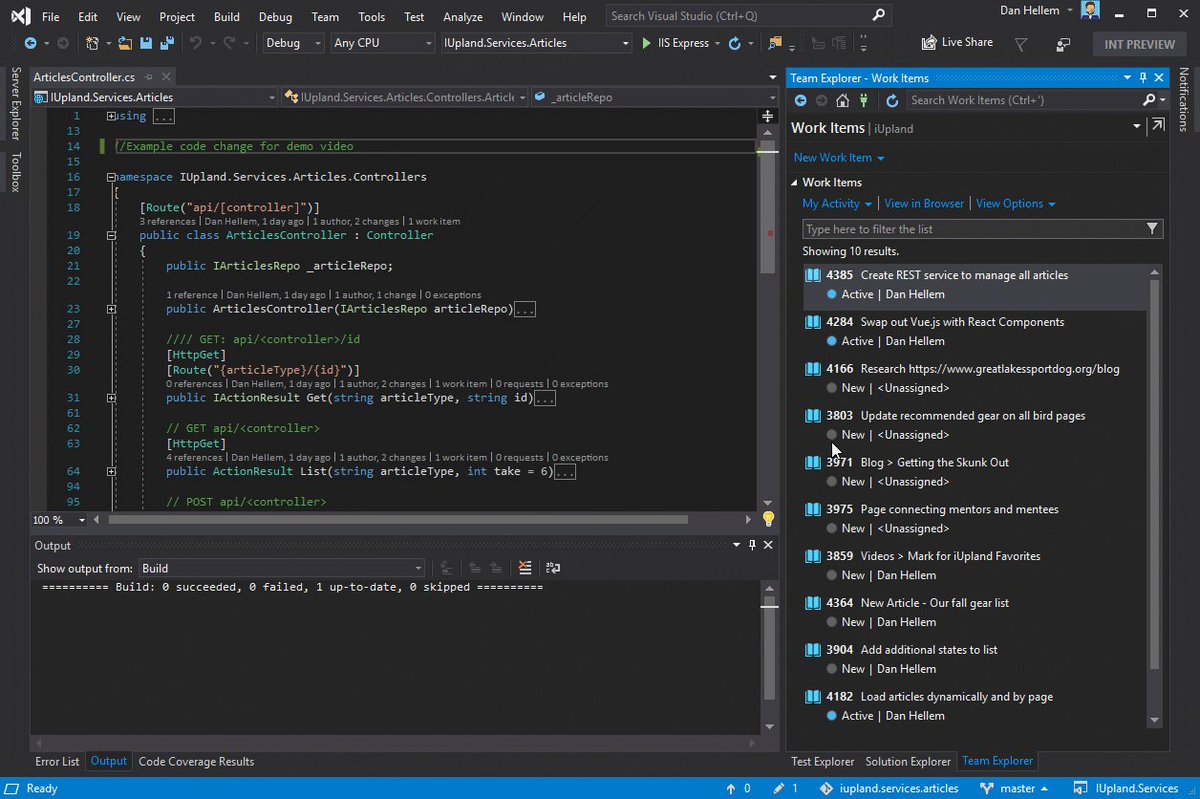Click the INT PREVIEW button

(1138, 44)
